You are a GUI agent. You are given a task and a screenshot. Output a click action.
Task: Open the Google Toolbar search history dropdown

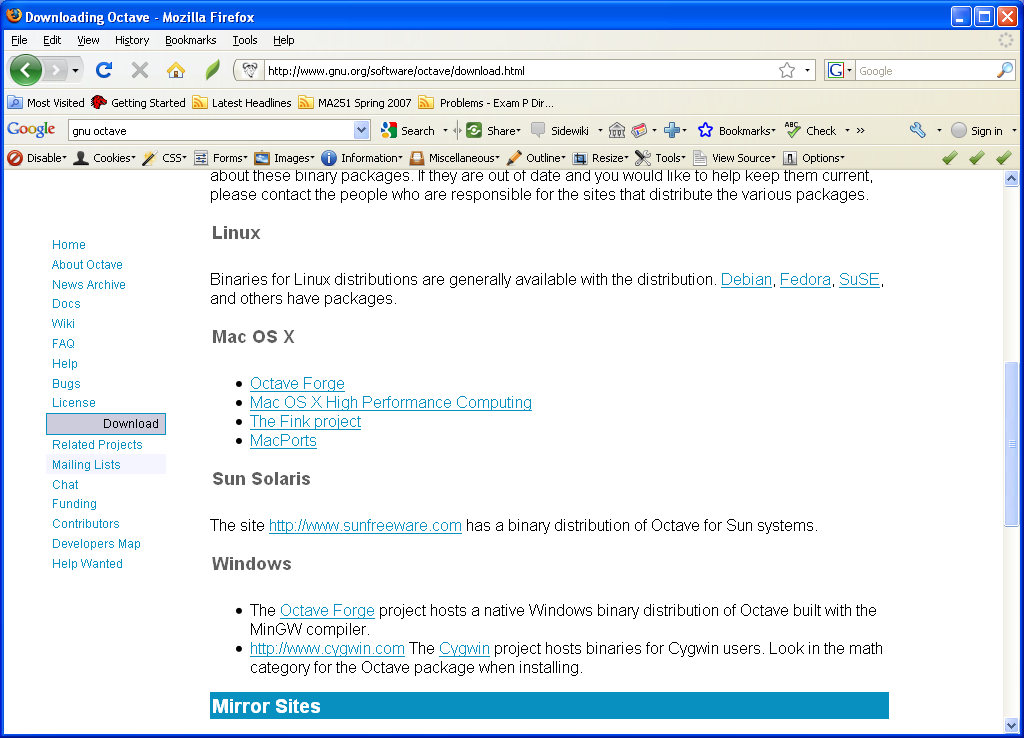pos(362,130)
